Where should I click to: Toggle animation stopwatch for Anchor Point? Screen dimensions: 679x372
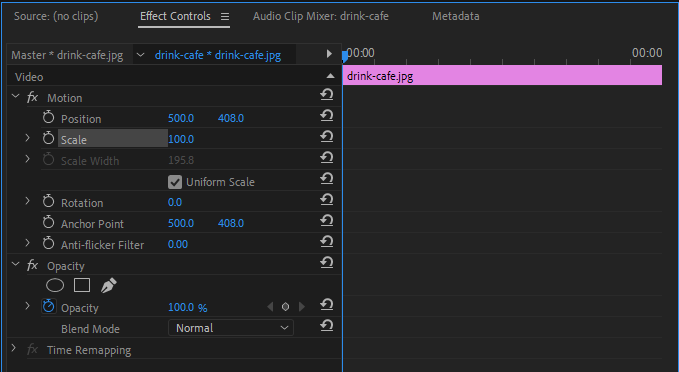(48, 223)
